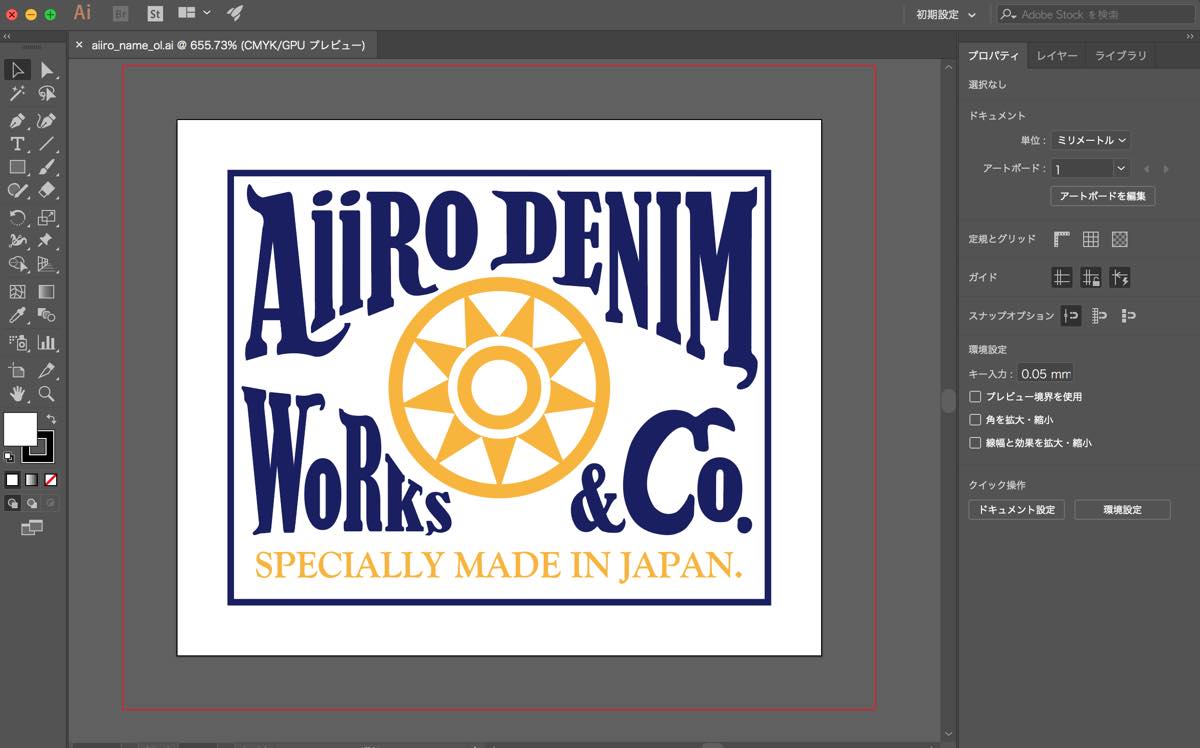The image size is (1200, 748).
Task: Activate the Type tool
Action: click(x=17, y=144)
